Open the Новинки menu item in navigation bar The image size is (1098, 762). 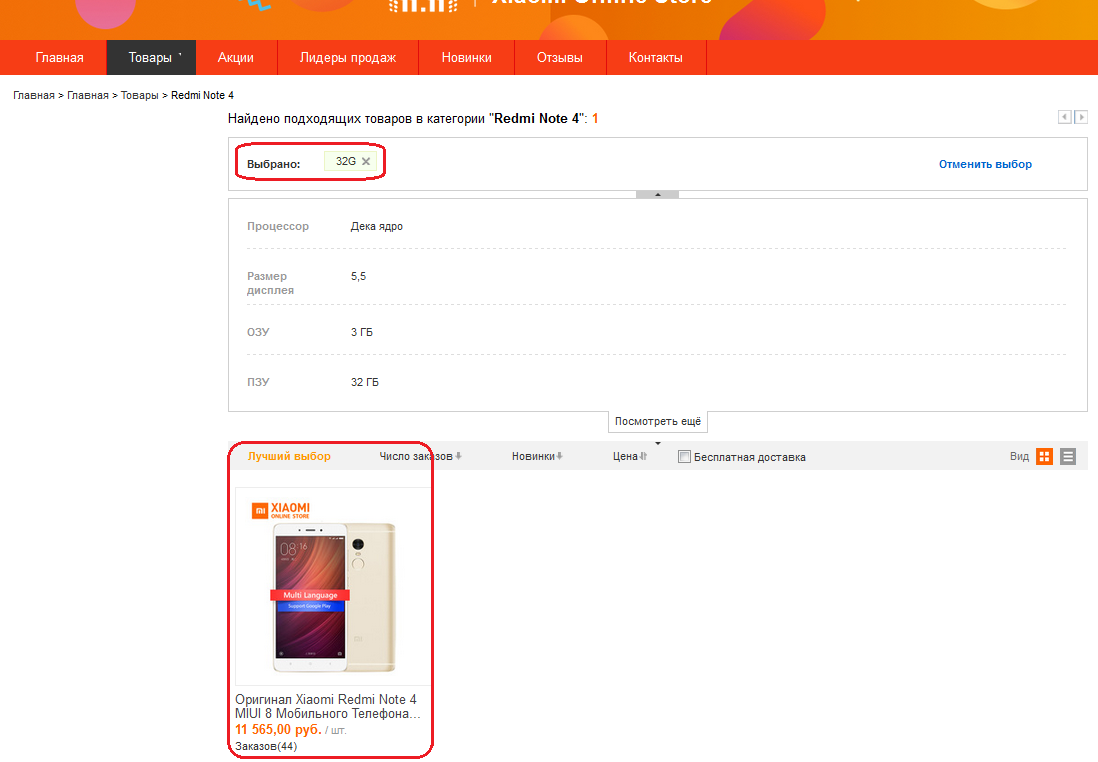point(466,57)
